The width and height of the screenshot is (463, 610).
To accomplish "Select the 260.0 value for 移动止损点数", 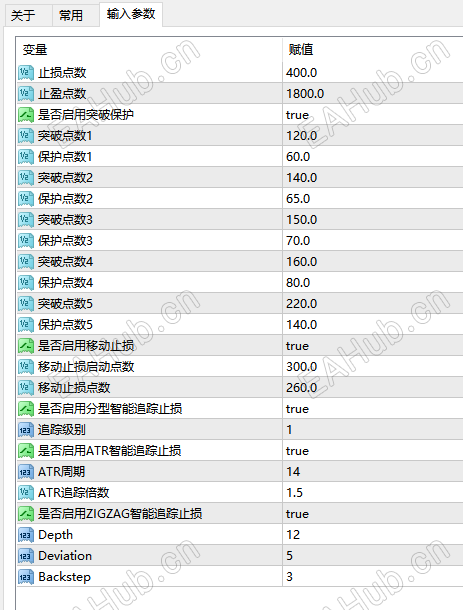I will tap(302, 388).
